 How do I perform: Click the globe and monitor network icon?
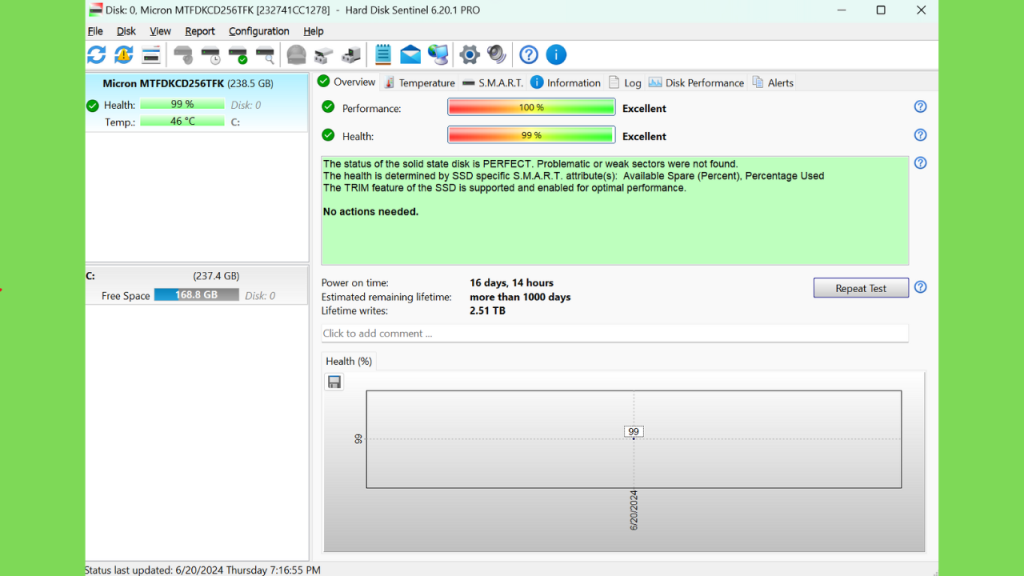438,55
